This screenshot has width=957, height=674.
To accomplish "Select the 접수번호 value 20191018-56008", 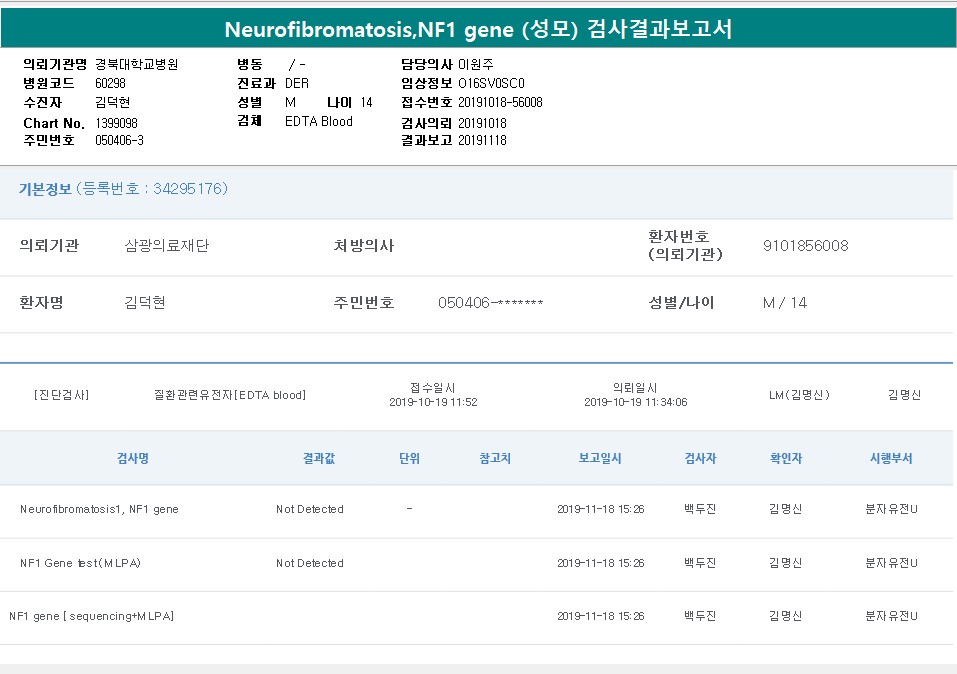I will pyautogui.click(x=500, y=102).
